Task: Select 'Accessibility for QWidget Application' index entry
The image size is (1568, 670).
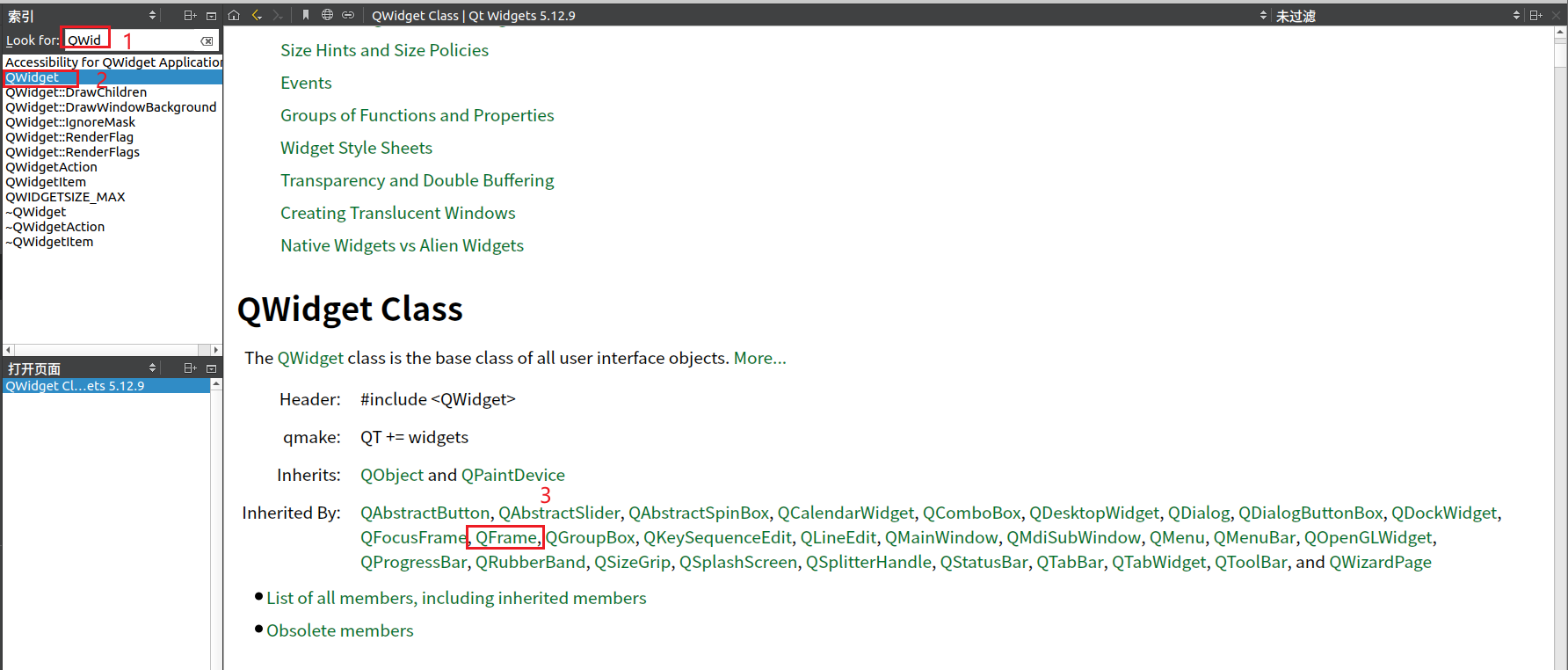Action: click(x=113, y=62)
